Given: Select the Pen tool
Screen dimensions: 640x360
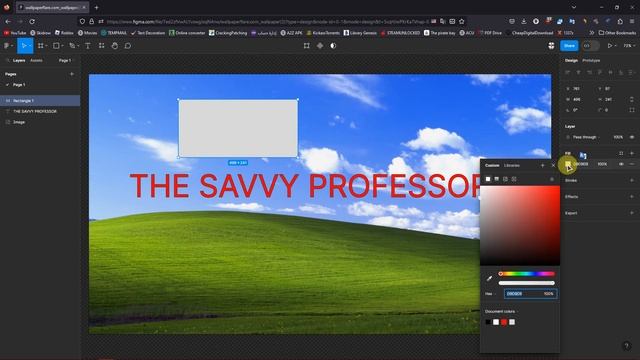Looking at the screenshot, I should click(x=72, y=46).
